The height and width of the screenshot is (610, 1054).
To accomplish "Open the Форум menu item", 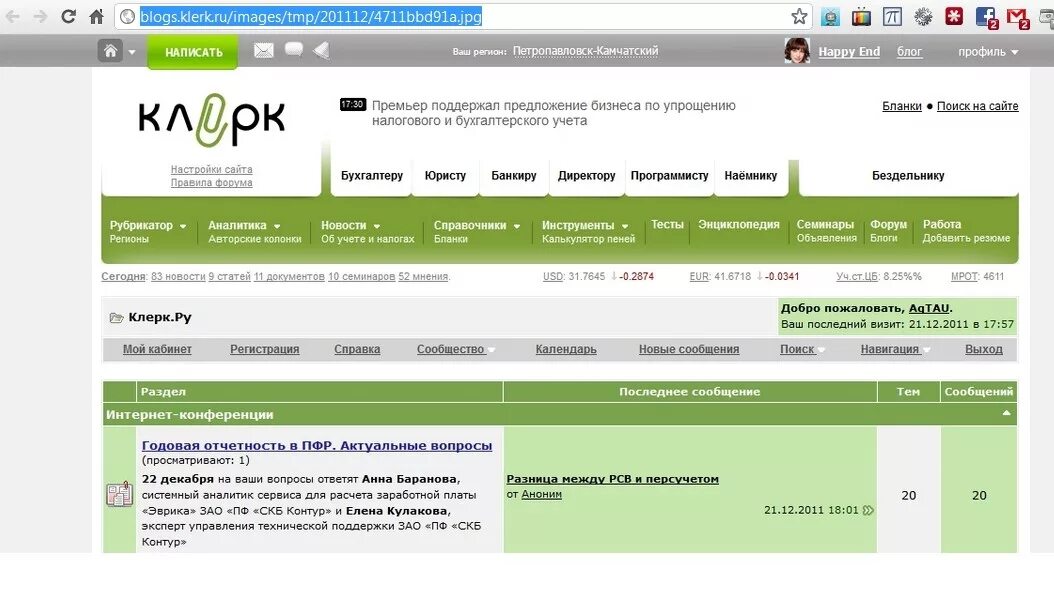I will 888,225.
